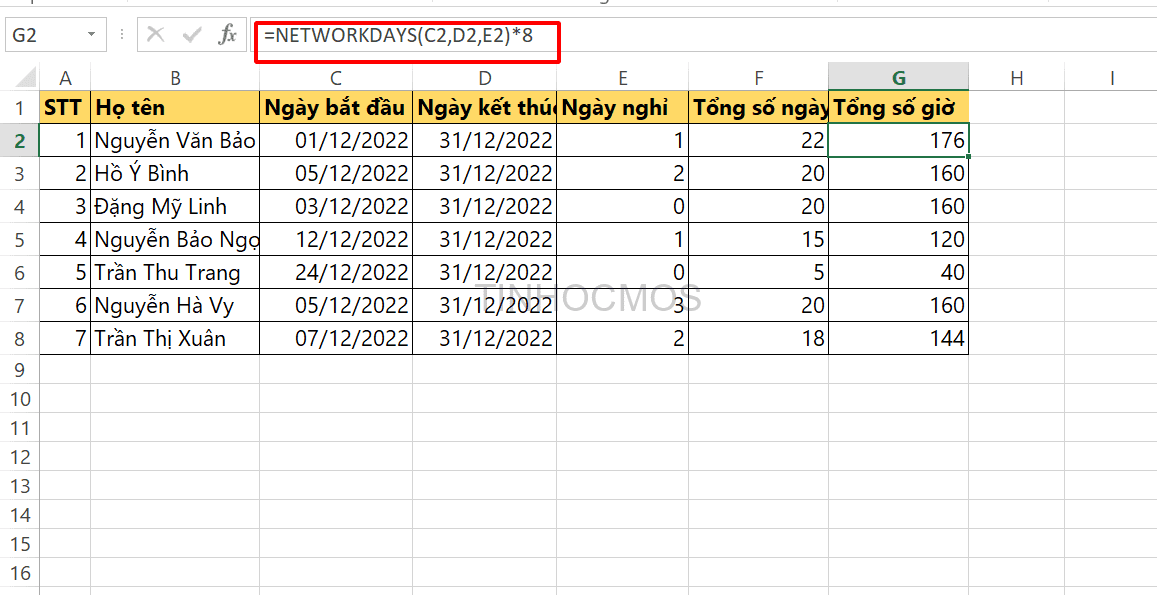This screenshot has height=595, width=1157.
Task: Click the 'STT' header cell
Action: 65,107
